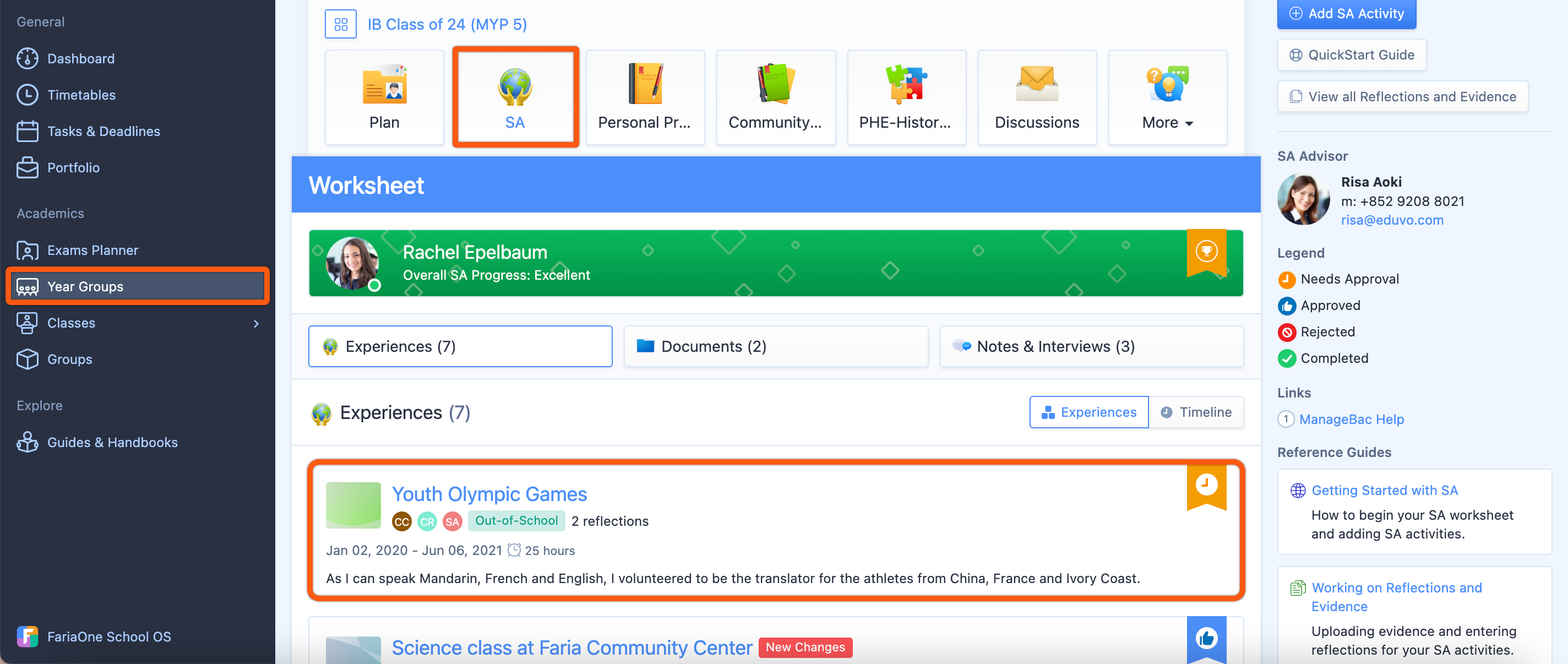
Task: Open Science class at Faria Community Center
Action: [x=572, y=647]
